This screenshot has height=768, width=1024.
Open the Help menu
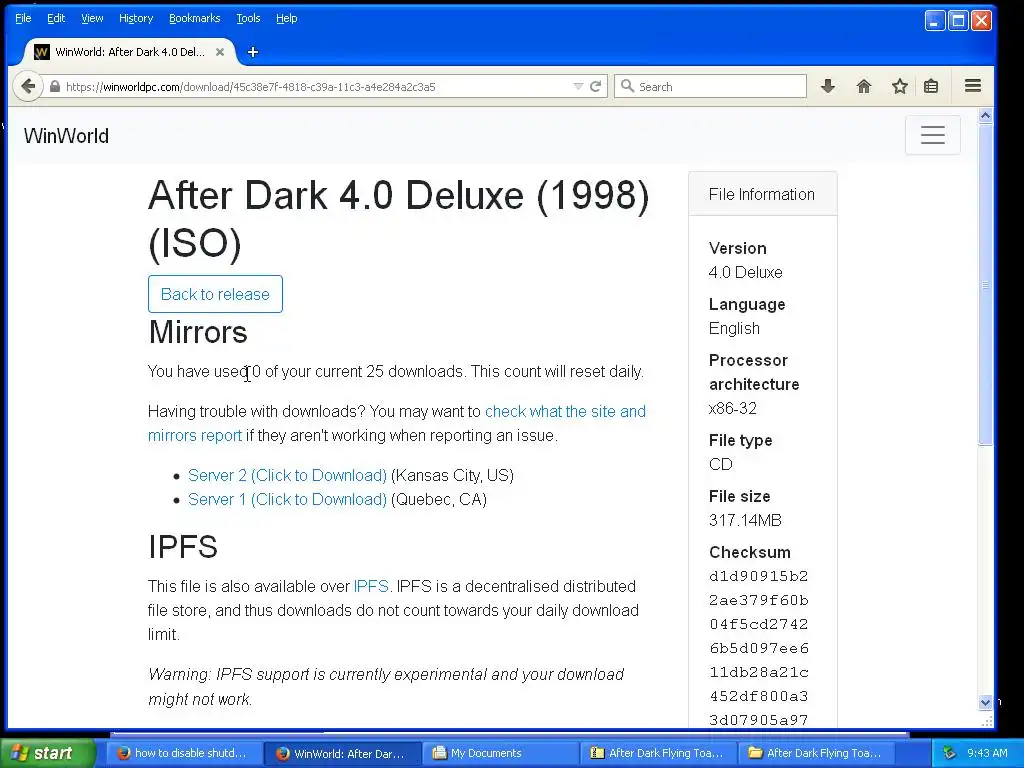[x=287, y=18]
